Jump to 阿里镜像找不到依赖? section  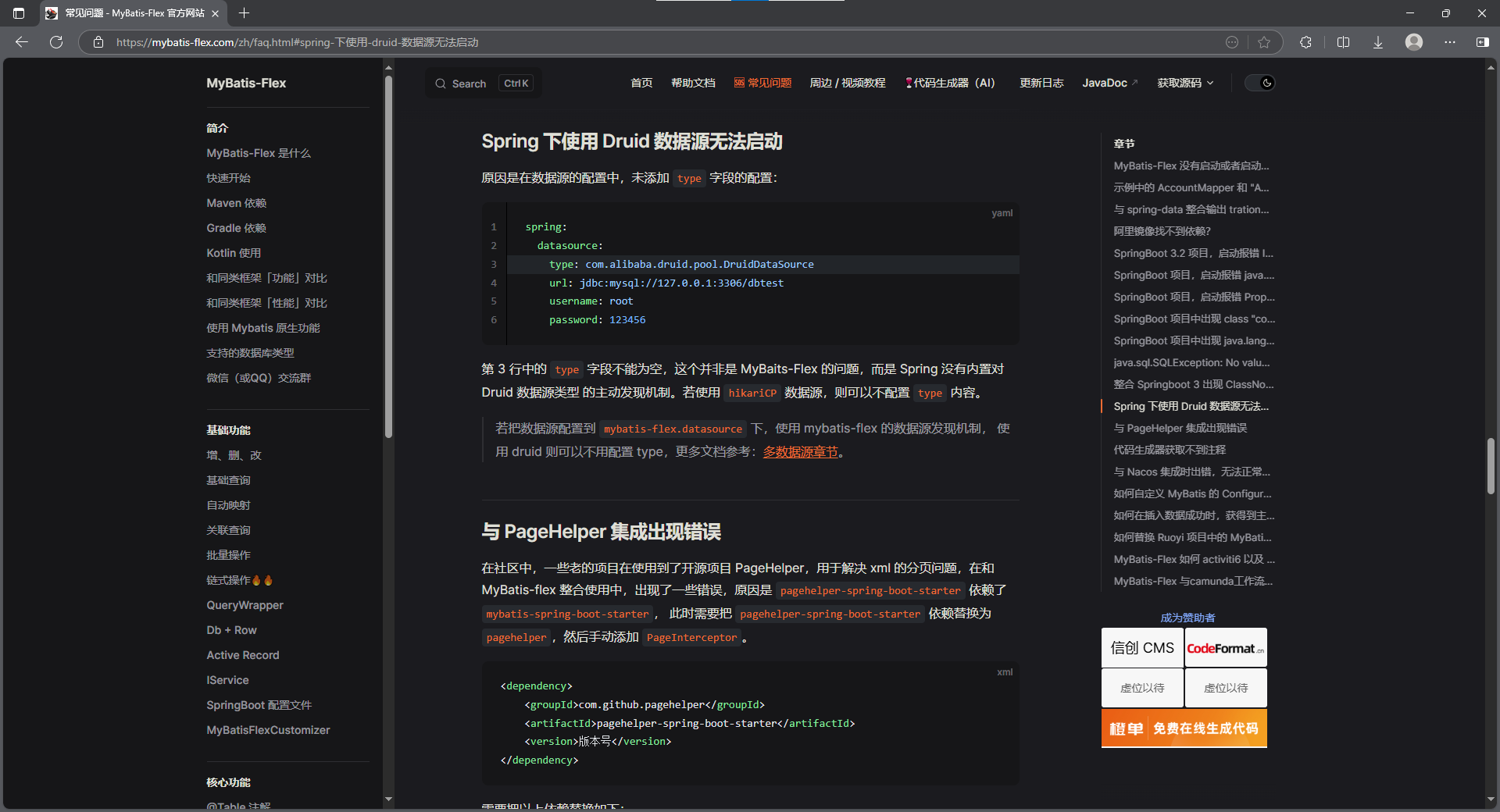[x=1162, y=231]
